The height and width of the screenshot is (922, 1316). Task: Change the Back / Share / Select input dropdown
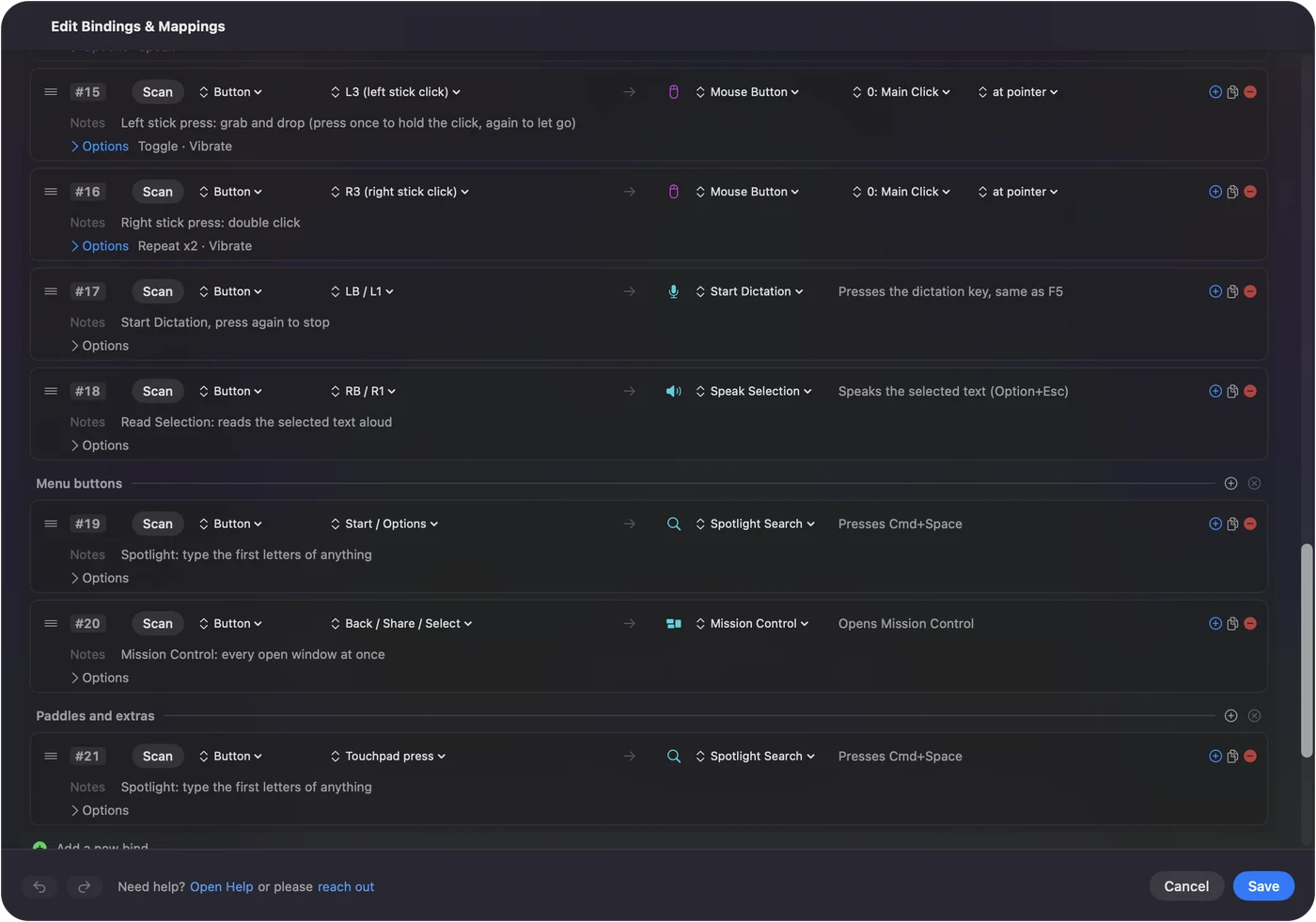(x=401, y=623)
